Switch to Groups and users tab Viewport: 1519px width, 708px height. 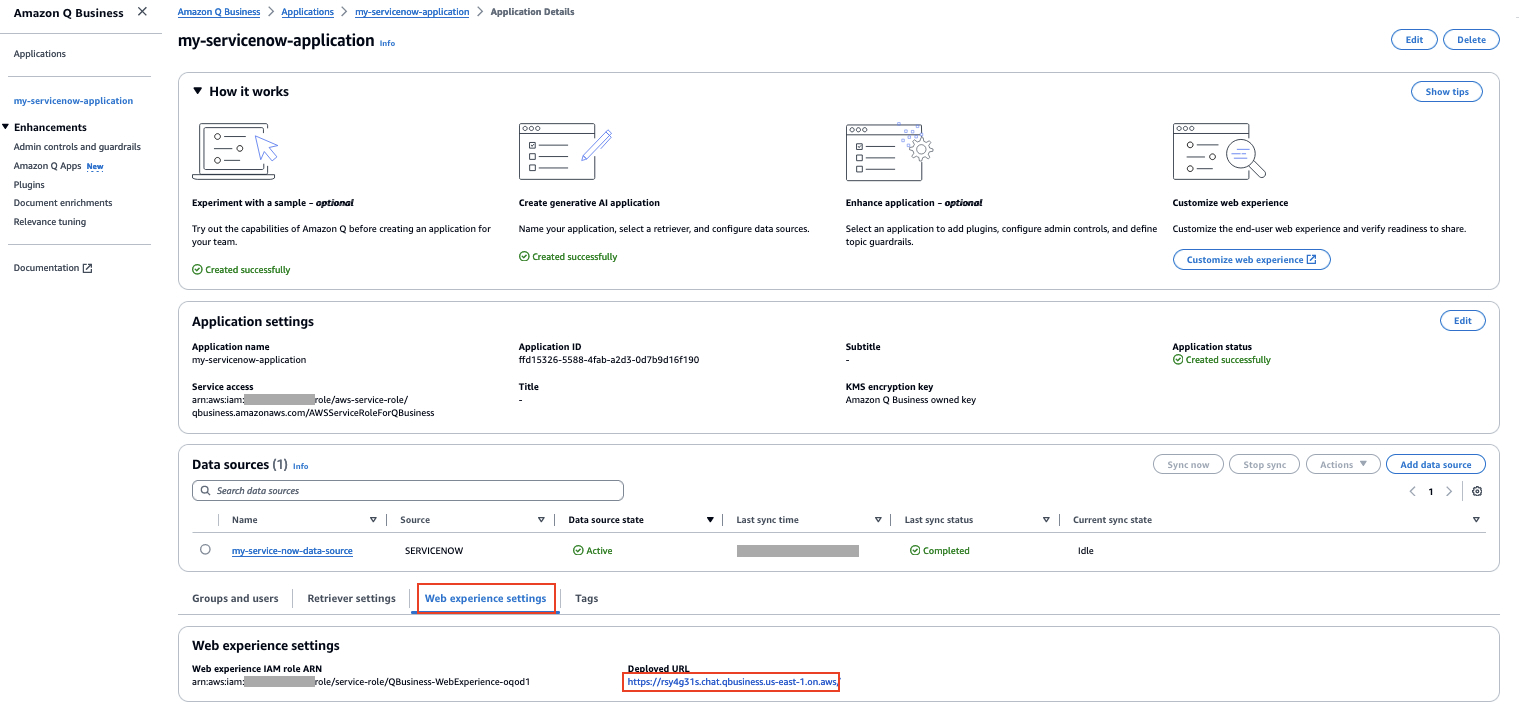(x=235, y=598)
